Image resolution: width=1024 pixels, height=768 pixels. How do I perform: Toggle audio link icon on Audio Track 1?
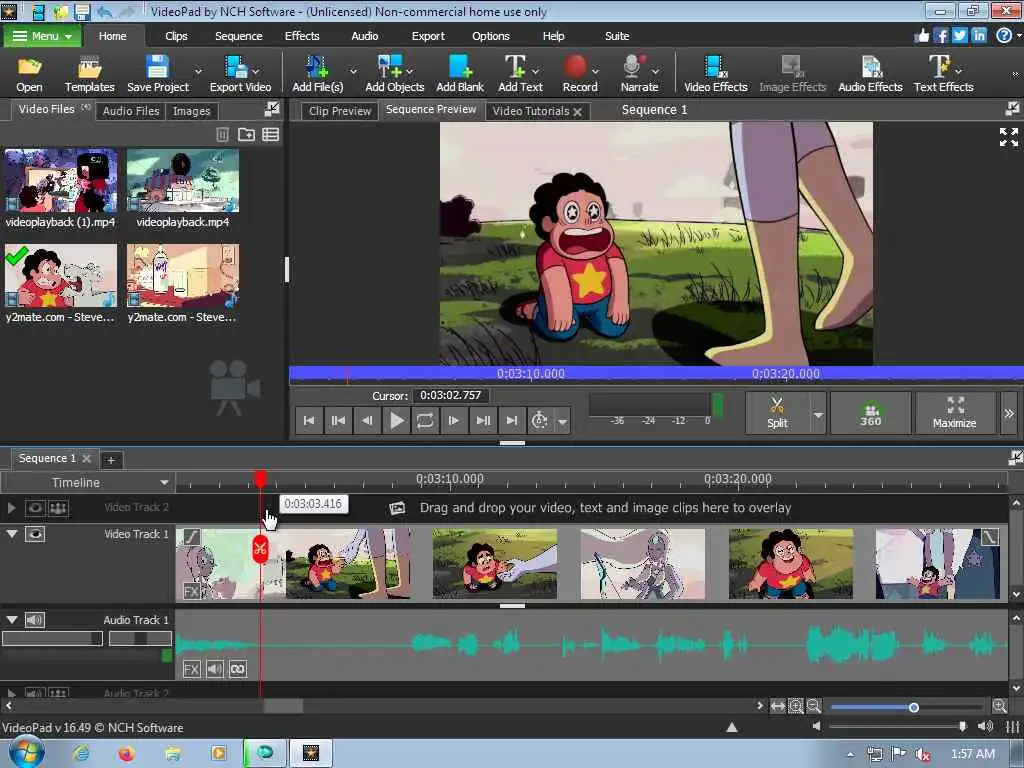[238, 669]
